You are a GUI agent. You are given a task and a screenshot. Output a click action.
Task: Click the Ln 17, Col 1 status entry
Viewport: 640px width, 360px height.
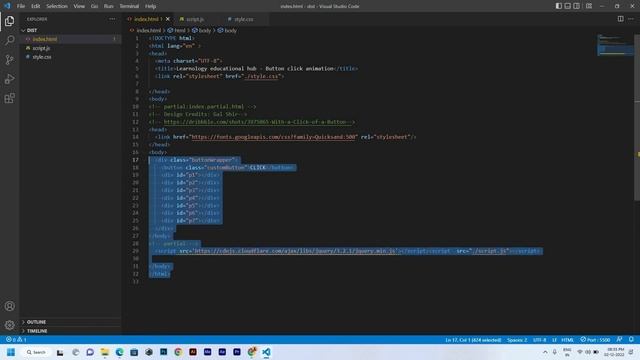pos(473,340)
